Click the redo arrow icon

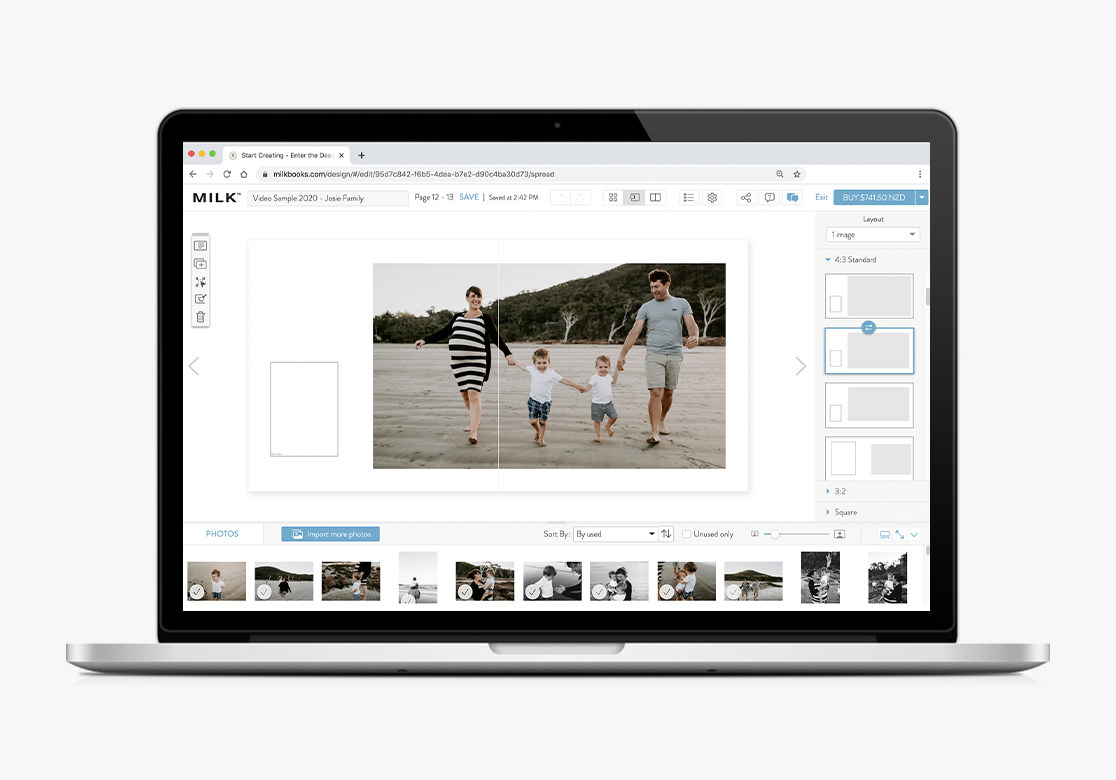(581, 198)
